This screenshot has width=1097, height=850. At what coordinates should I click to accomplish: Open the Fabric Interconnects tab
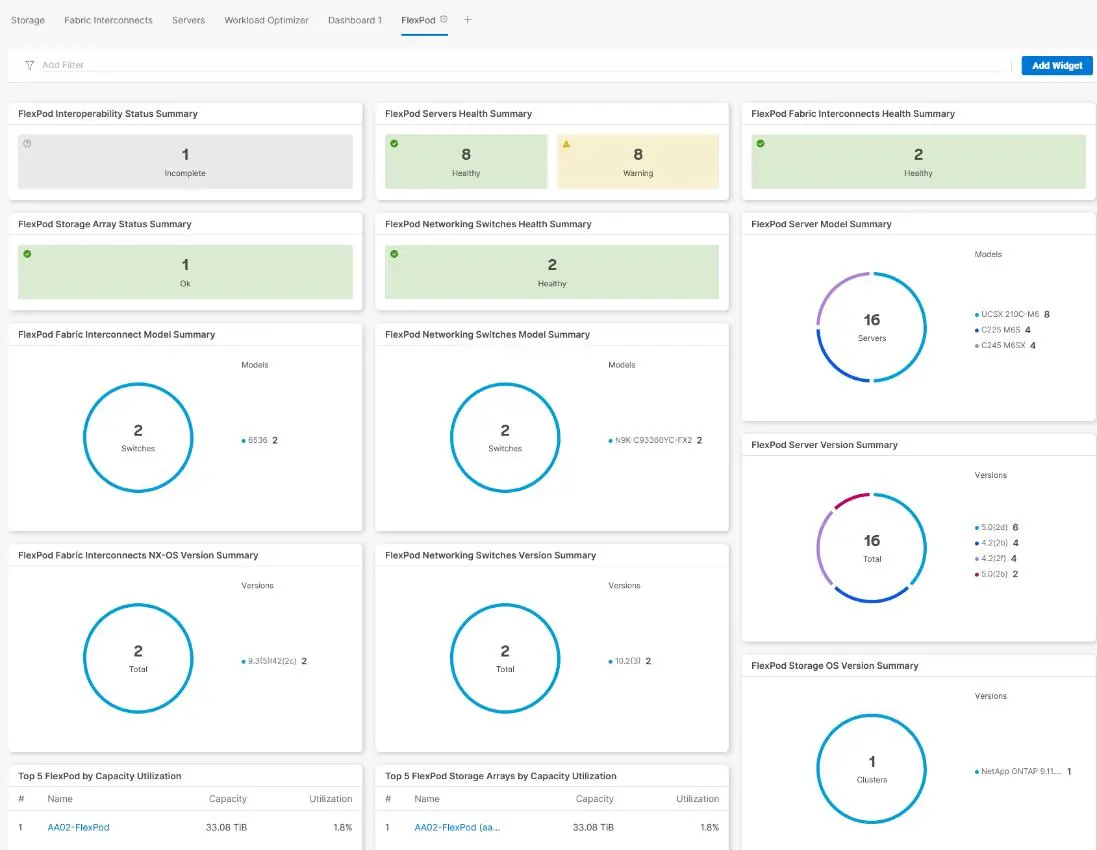click(x=108, y=20)
